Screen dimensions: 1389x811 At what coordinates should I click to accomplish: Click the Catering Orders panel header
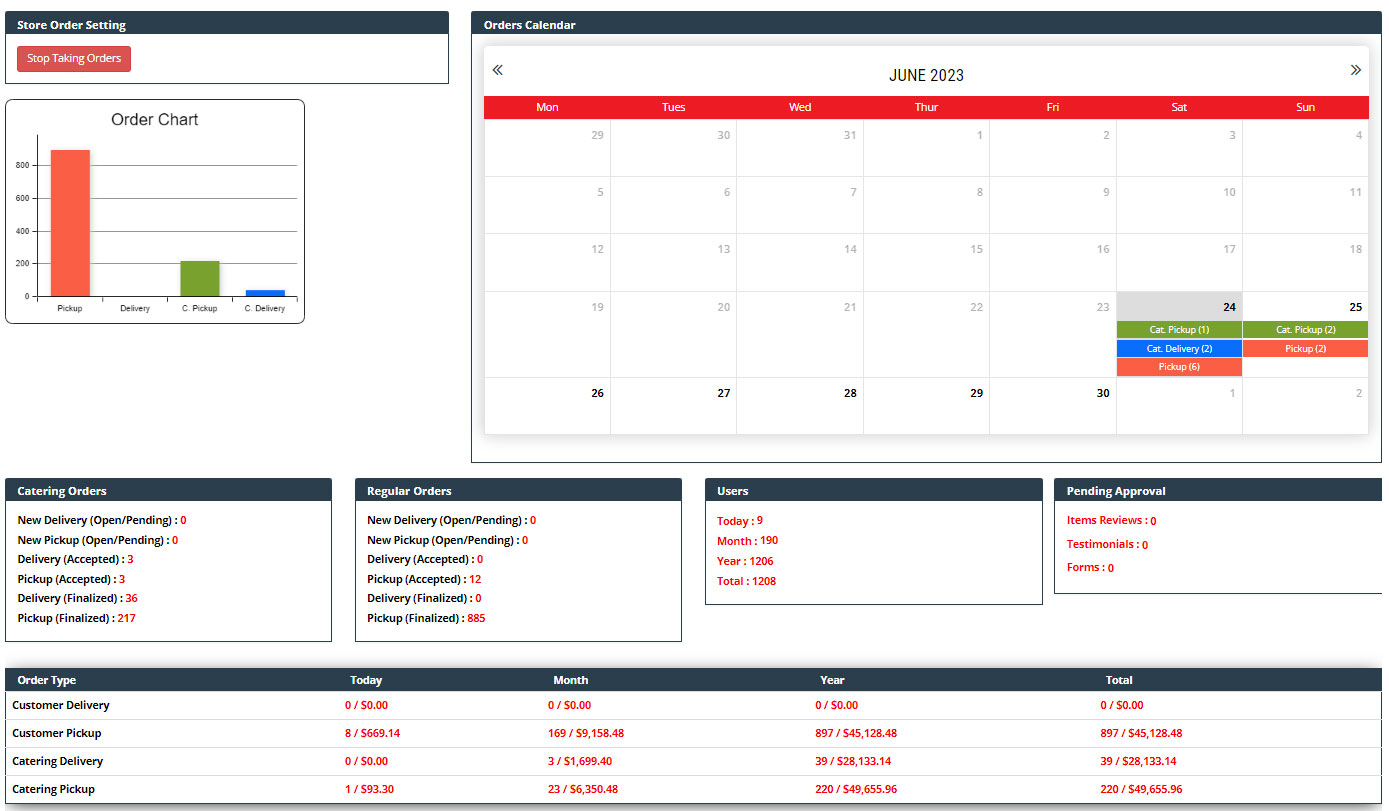click(x=168, y=491)
